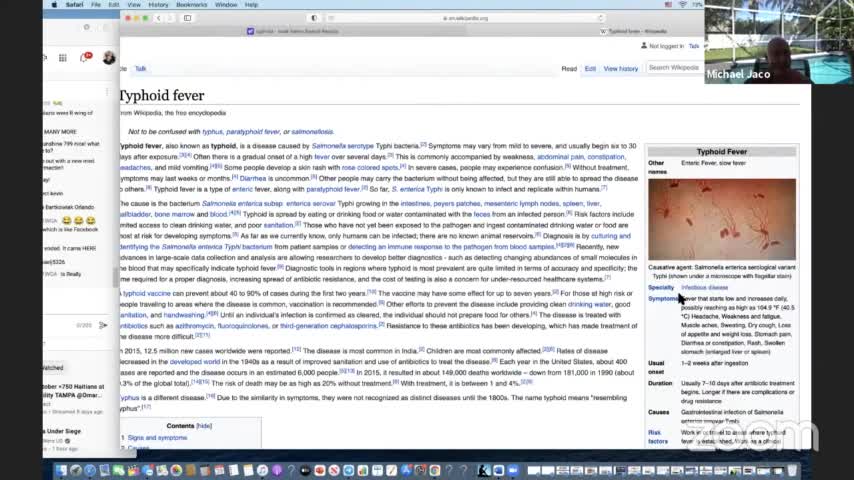This screenshot has width=854, height=480.
Task: Open the History menu
Action: (158, 5)
